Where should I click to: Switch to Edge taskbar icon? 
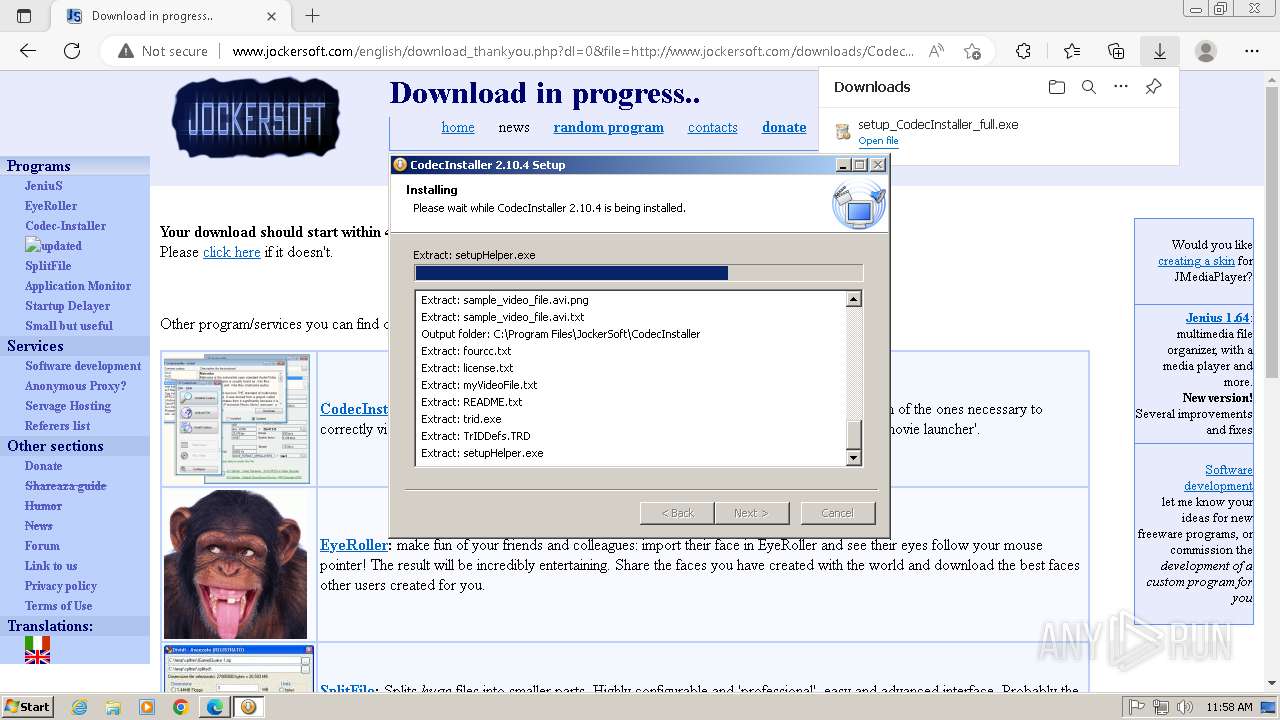point(214,707)
